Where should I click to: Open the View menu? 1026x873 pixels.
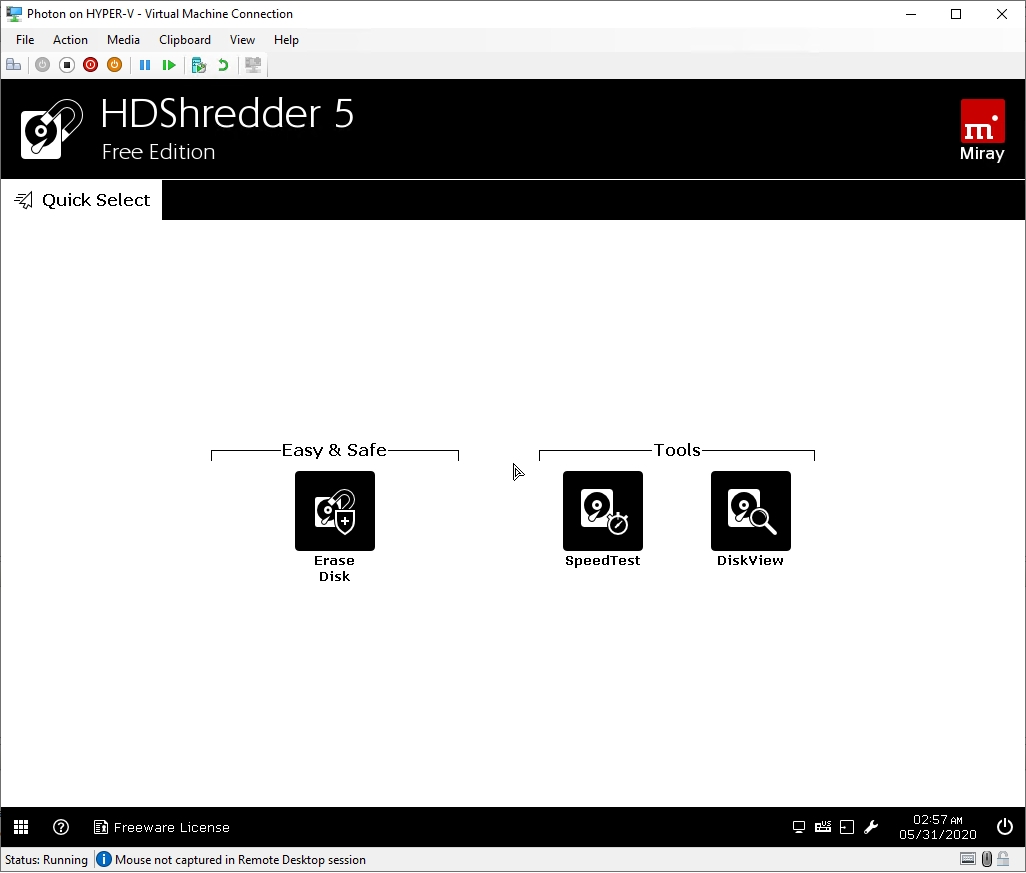242,40
